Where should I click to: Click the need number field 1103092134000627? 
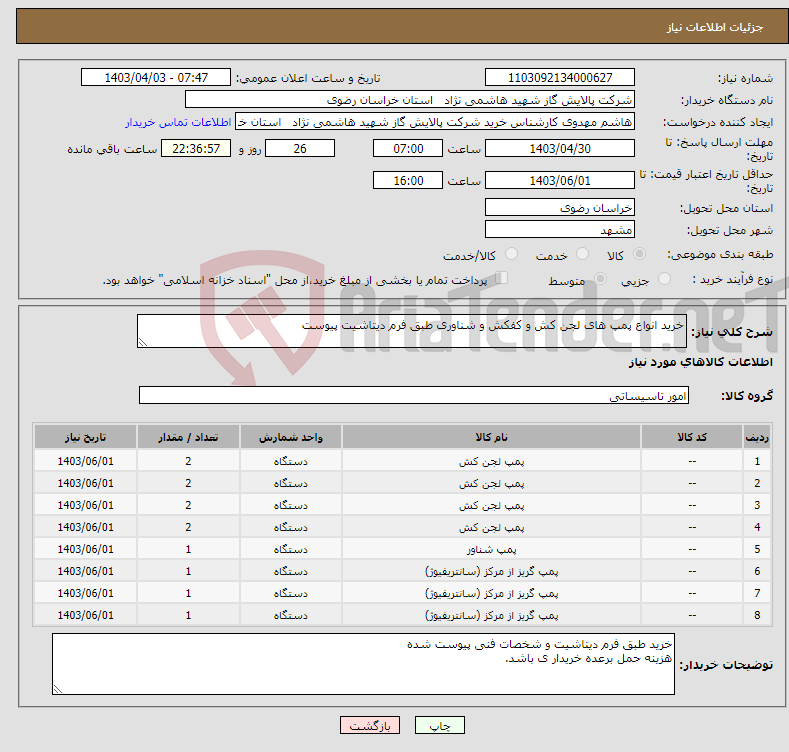(560, 78)
